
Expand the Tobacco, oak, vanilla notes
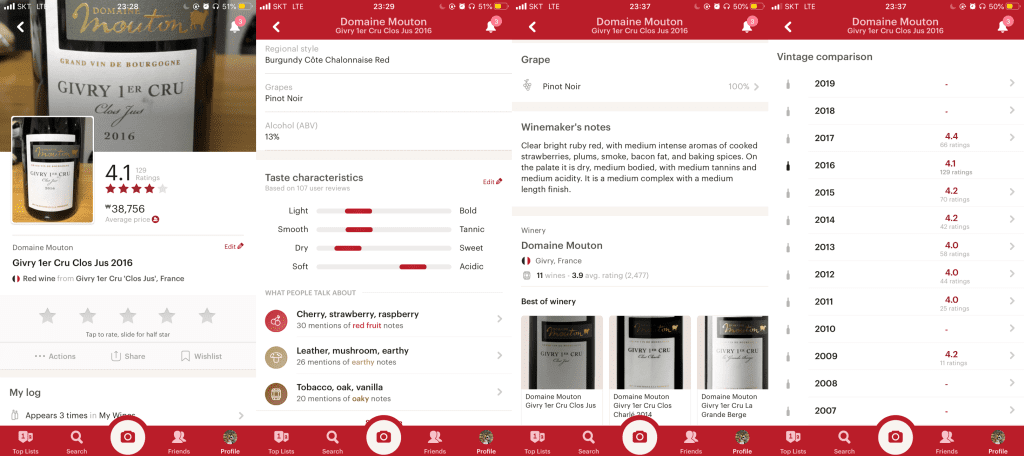point(384,393)
